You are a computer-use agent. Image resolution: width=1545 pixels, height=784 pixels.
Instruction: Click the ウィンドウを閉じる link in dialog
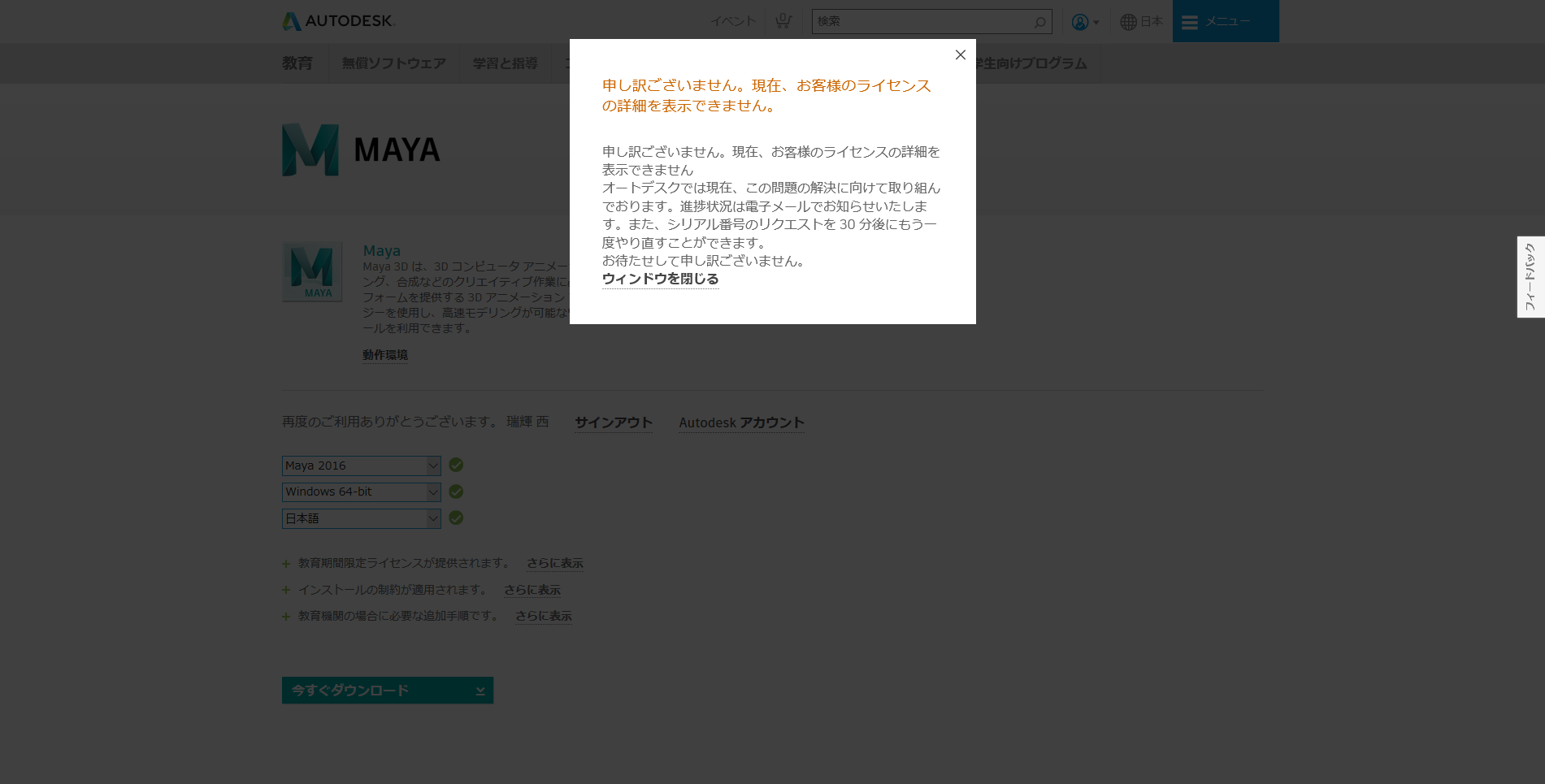point(660,279)
